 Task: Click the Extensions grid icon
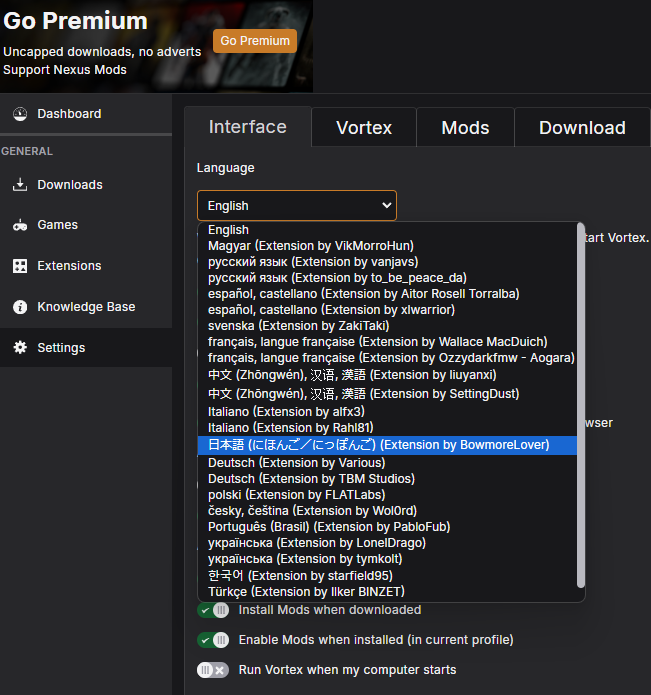pyautogui.click(x=20, y=266)
